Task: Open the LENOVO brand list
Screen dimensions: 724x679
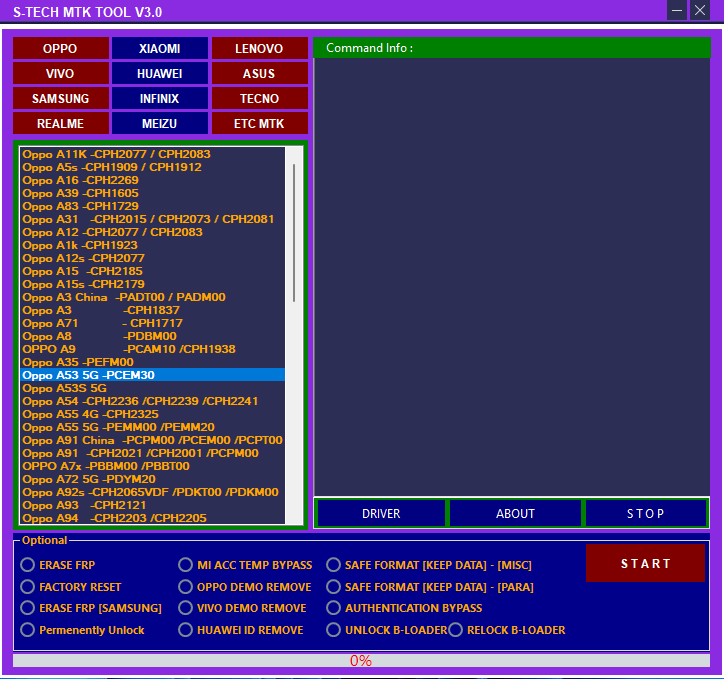Action: [259, 48]
